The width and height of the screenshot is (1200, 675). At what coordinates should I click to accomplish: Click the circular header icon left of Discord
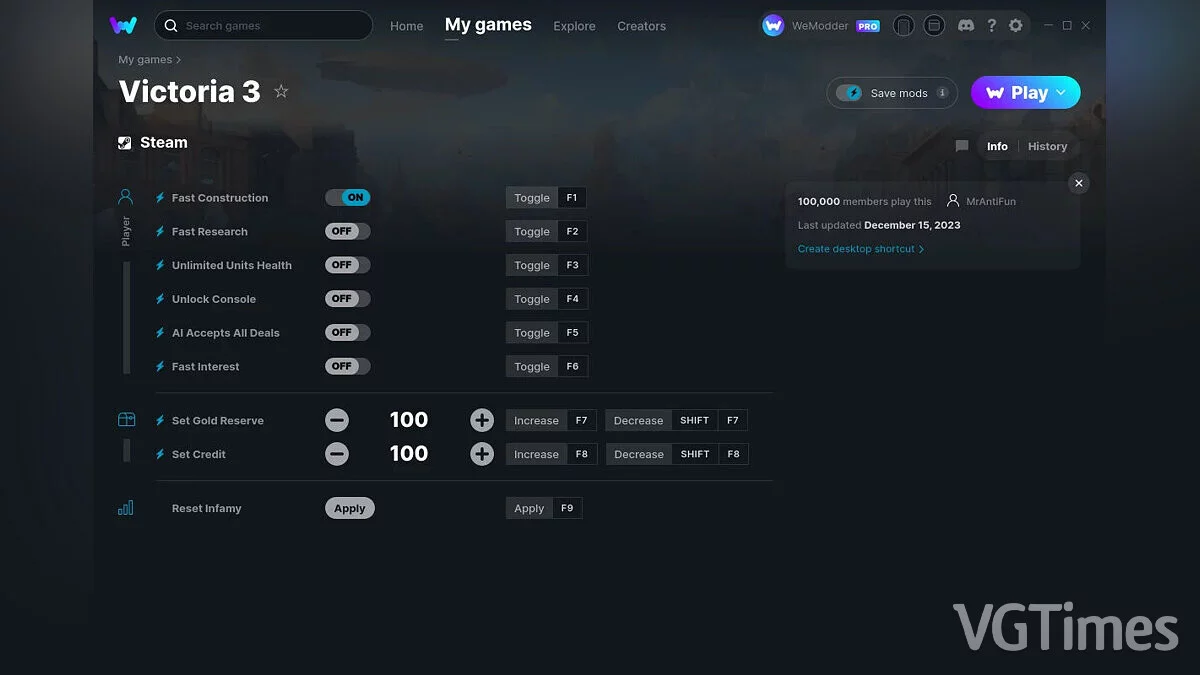pos(934,26)
